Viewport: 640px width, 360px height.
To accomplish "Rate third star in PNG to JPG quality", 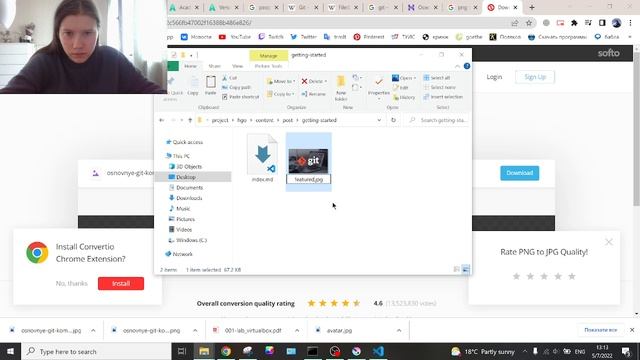I will point(544,276).
